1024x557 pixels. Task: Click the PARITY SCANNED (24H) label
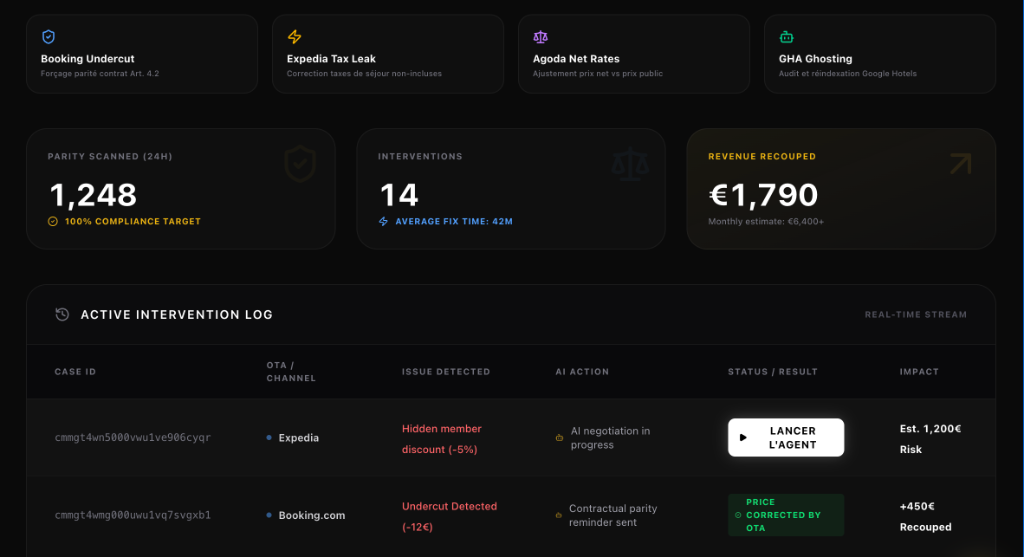(x=110, y=156)
